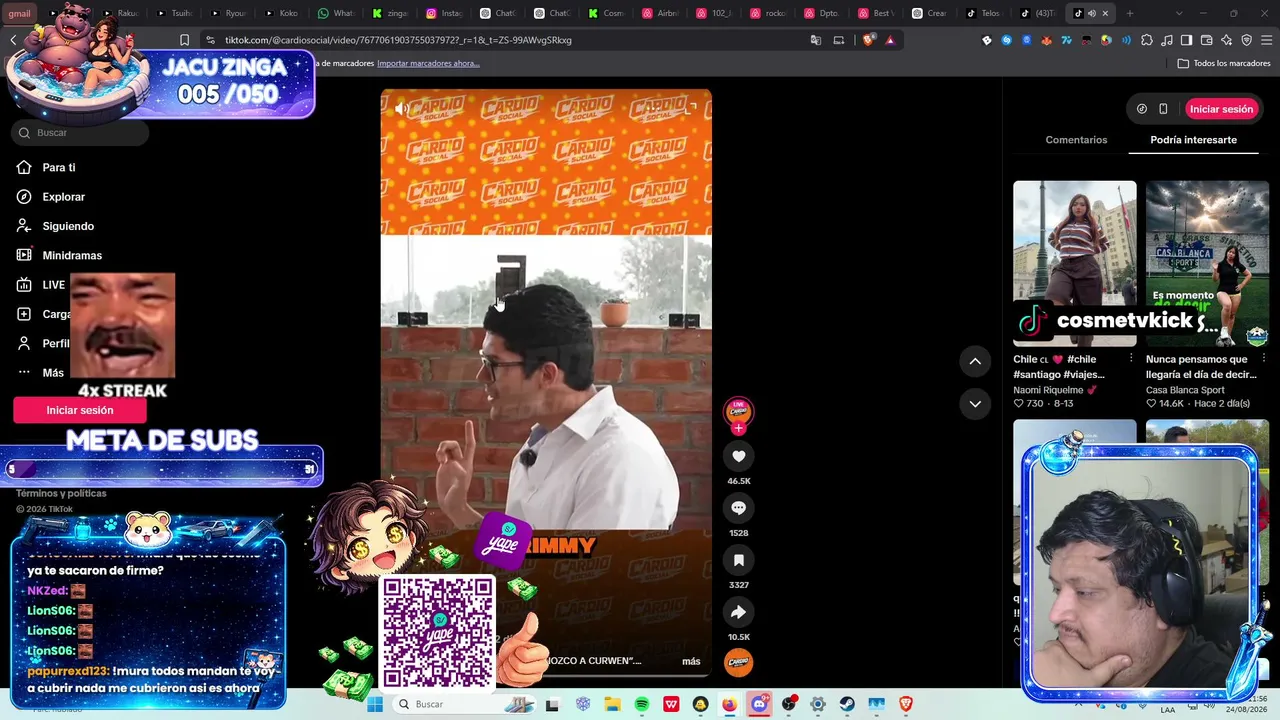Open a new browser tab with plus button
Viewport: 1280px width, 720px height.
point(1130,13)
